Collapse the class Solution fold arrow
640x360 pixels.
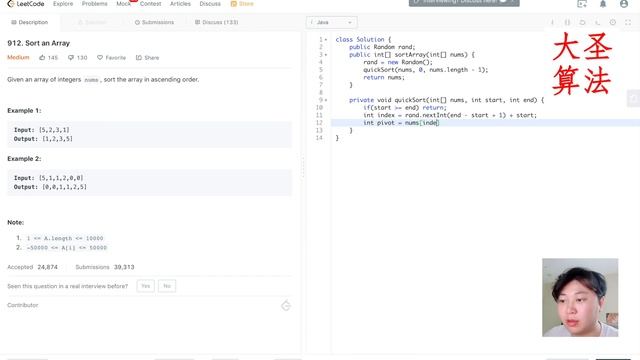click(x=326, y=40)
